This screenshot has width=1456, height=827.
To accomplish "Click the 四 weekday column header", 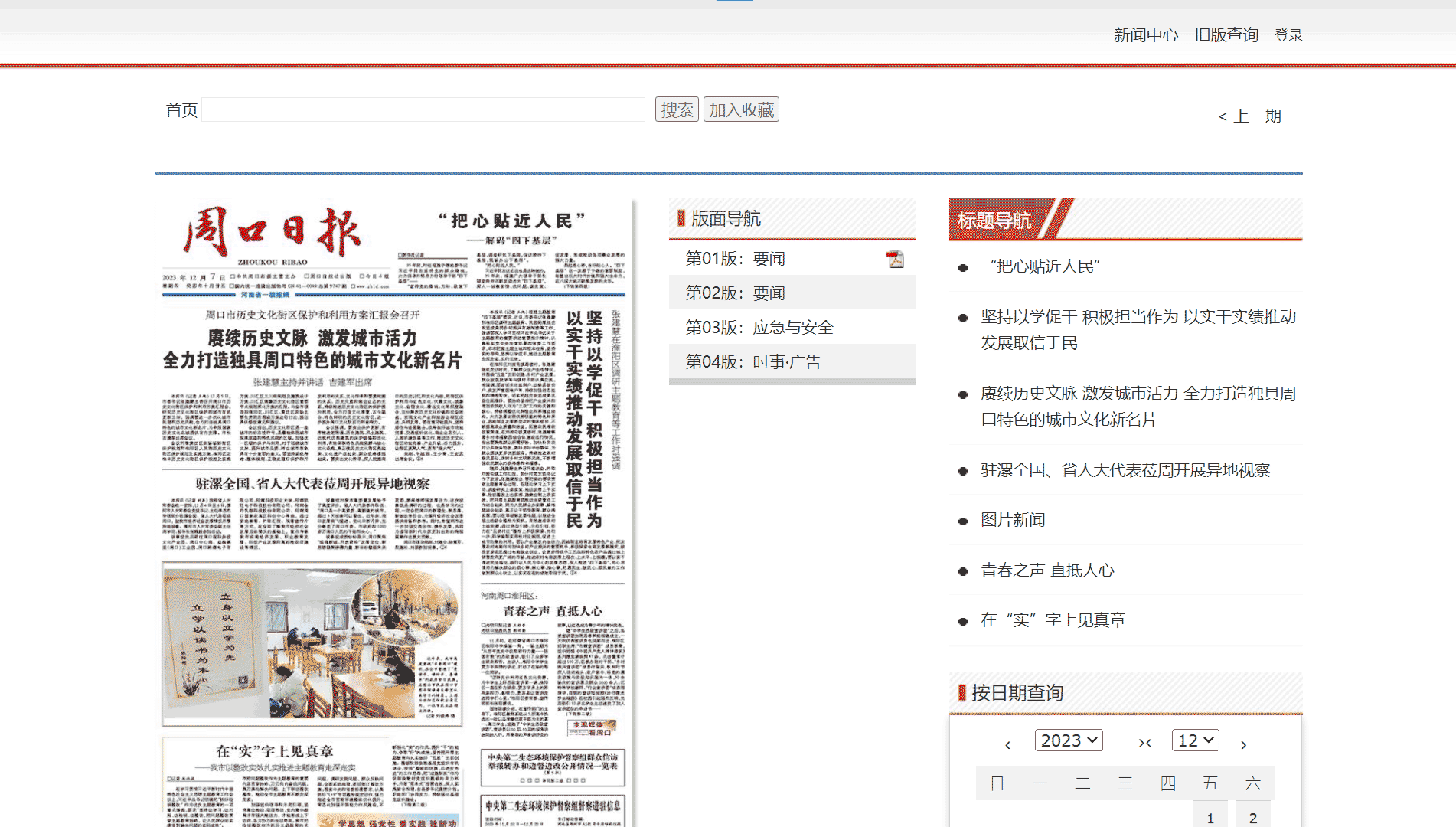I will click(x=1167, y=783).
